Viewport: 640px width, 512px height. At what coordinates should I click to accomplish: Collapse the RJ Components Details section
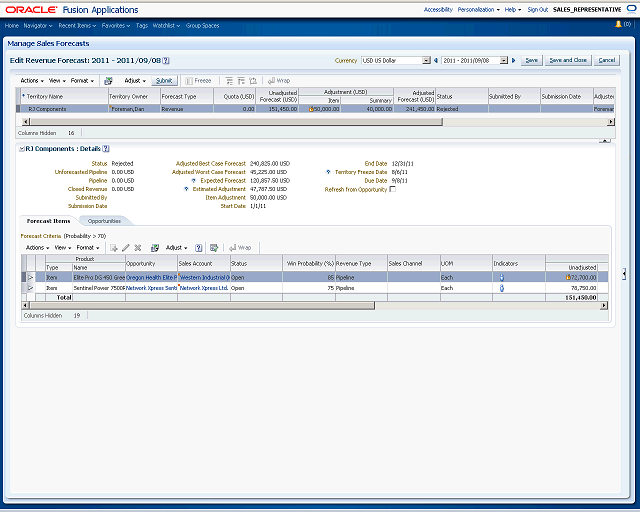22,149
